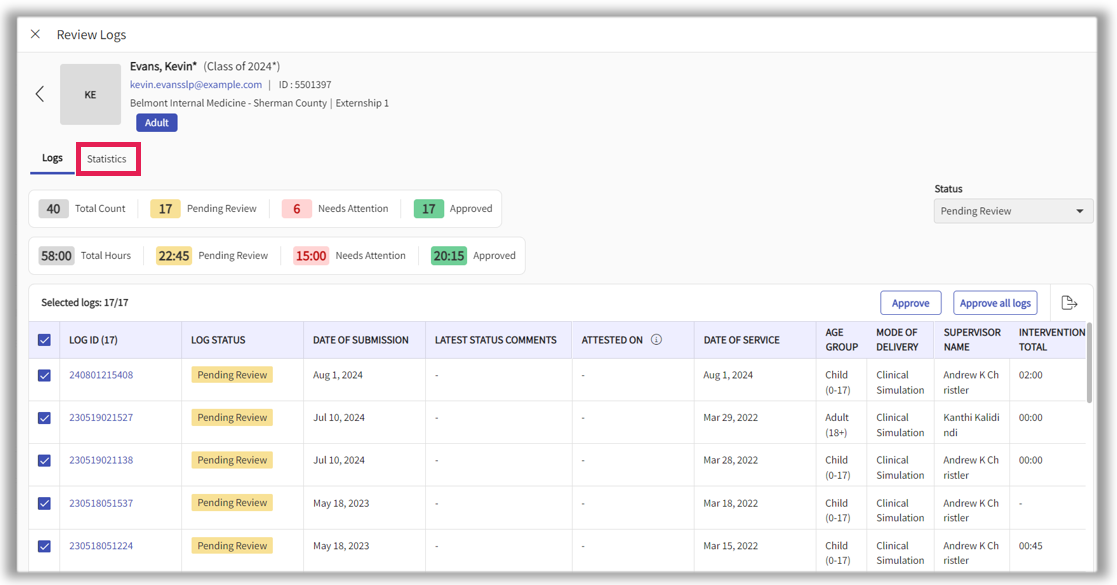
Task: Select the Logs tab
Action: [52, 158]
